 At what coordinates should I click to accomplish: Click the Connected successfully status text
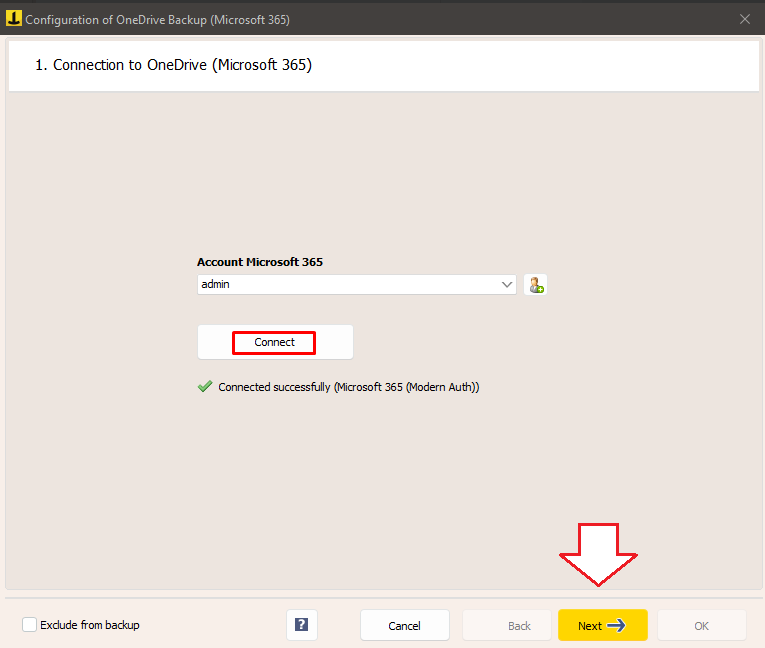click(348, 387)
